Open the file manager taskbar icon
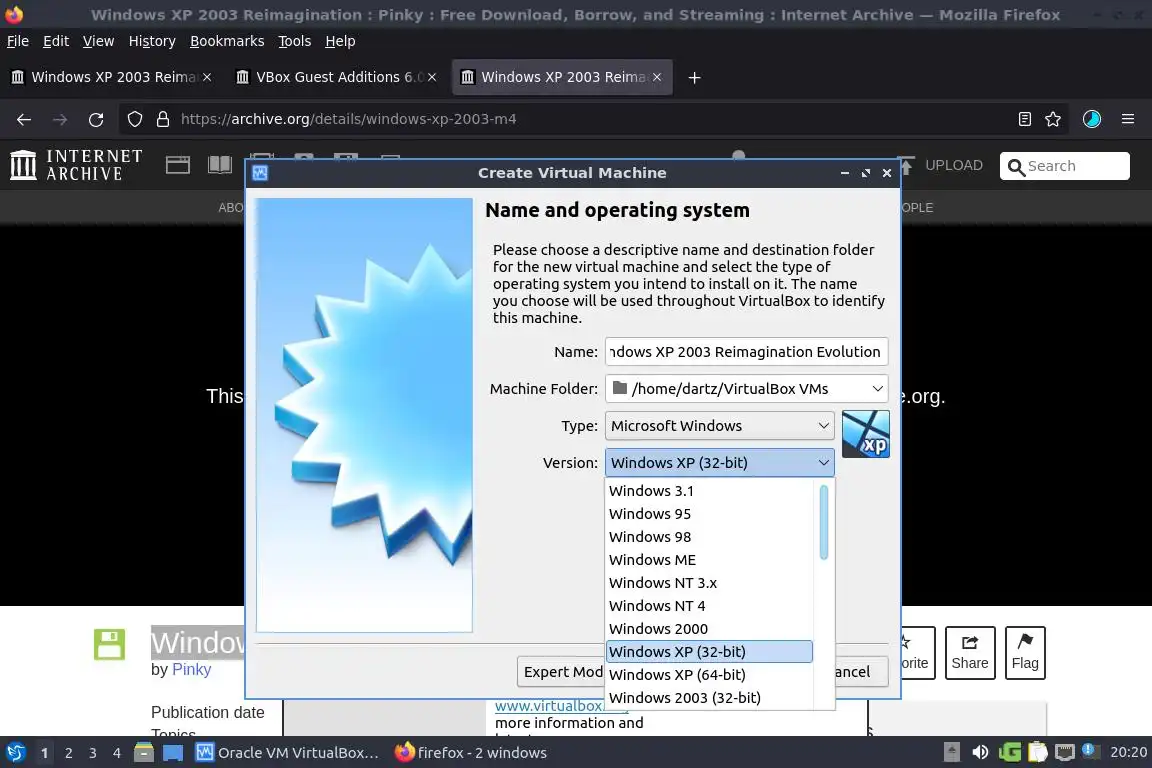The width and height of the screenshot is (1152, 768). [x=144, y=752]
